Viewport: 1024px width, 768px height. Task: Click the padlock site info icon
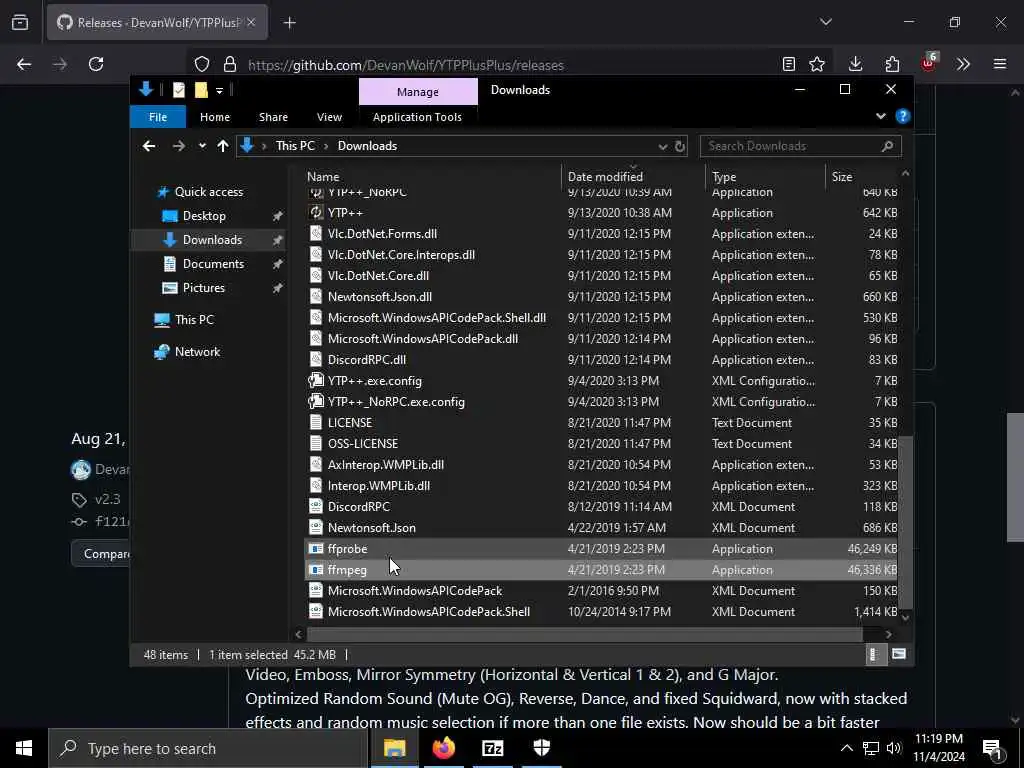[229, 64]
